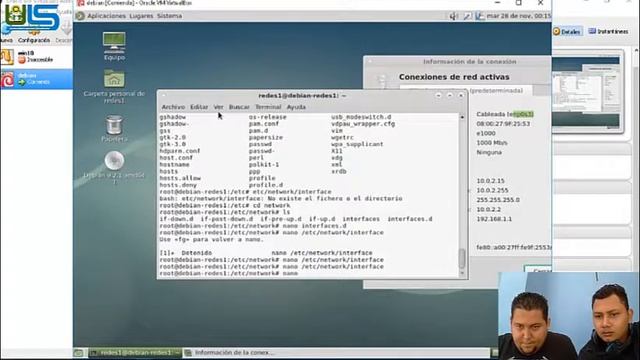The height and width of the screenshot is (360, 640).
Task: Open the terminal Buscar menu
Action: (239, 107)
